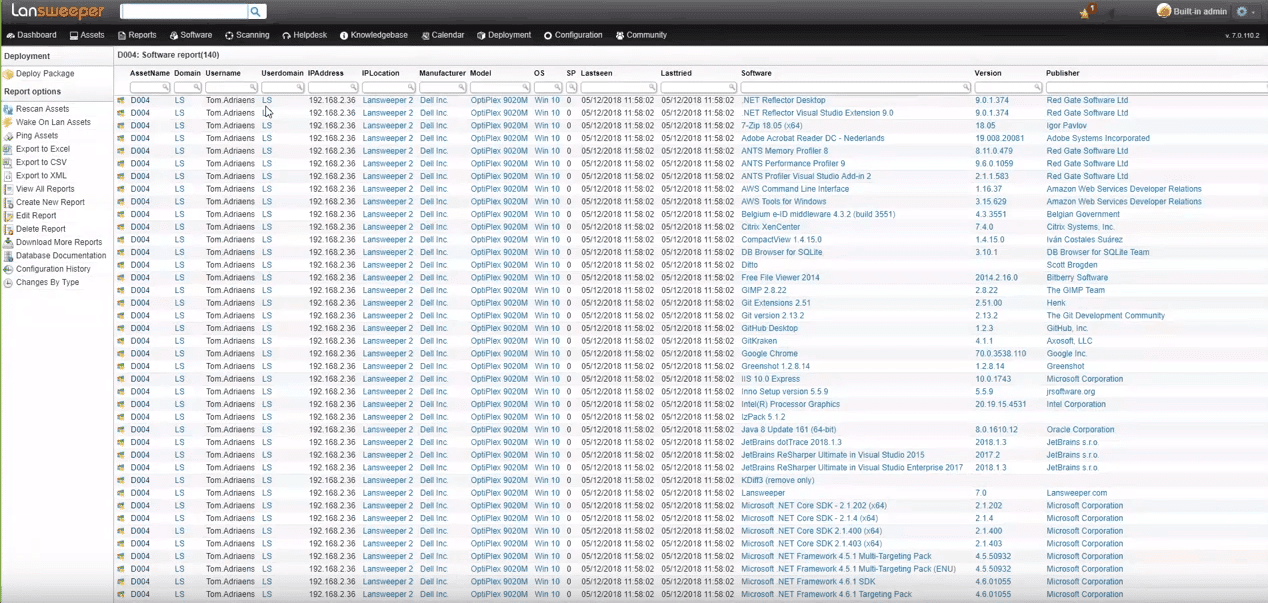Sort by the Software column header
This screenshot has height=603, width=1268.
tap(756, 73)
